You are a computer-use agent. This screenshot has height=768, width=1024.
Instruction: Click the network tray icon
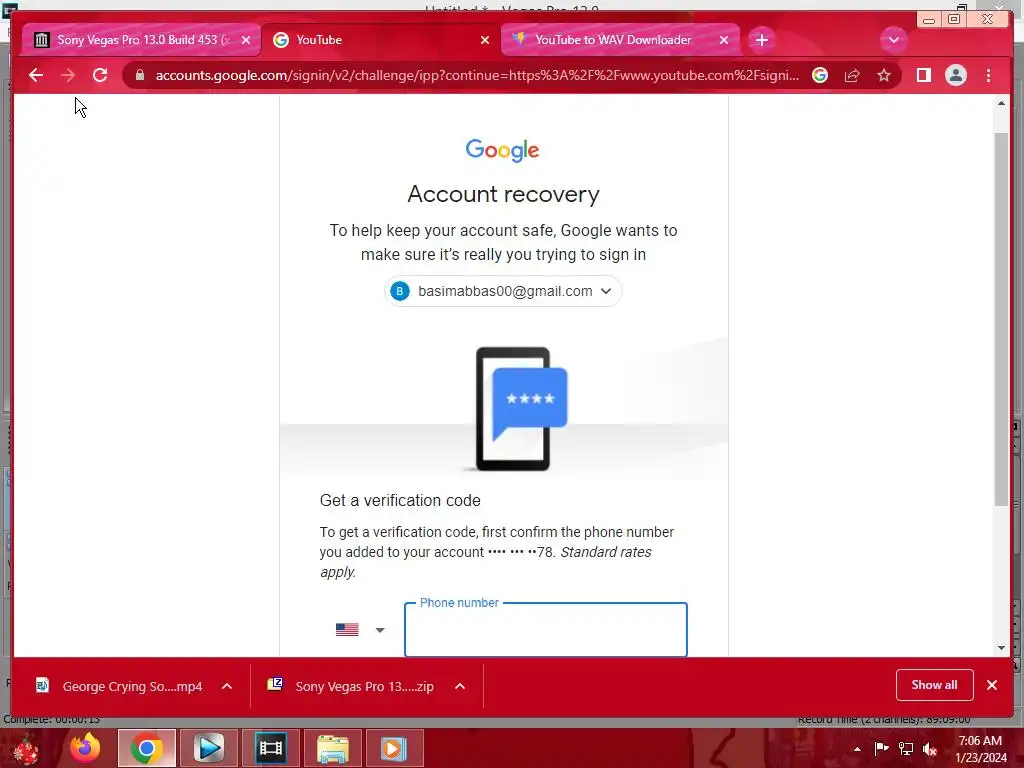(906, 748)
